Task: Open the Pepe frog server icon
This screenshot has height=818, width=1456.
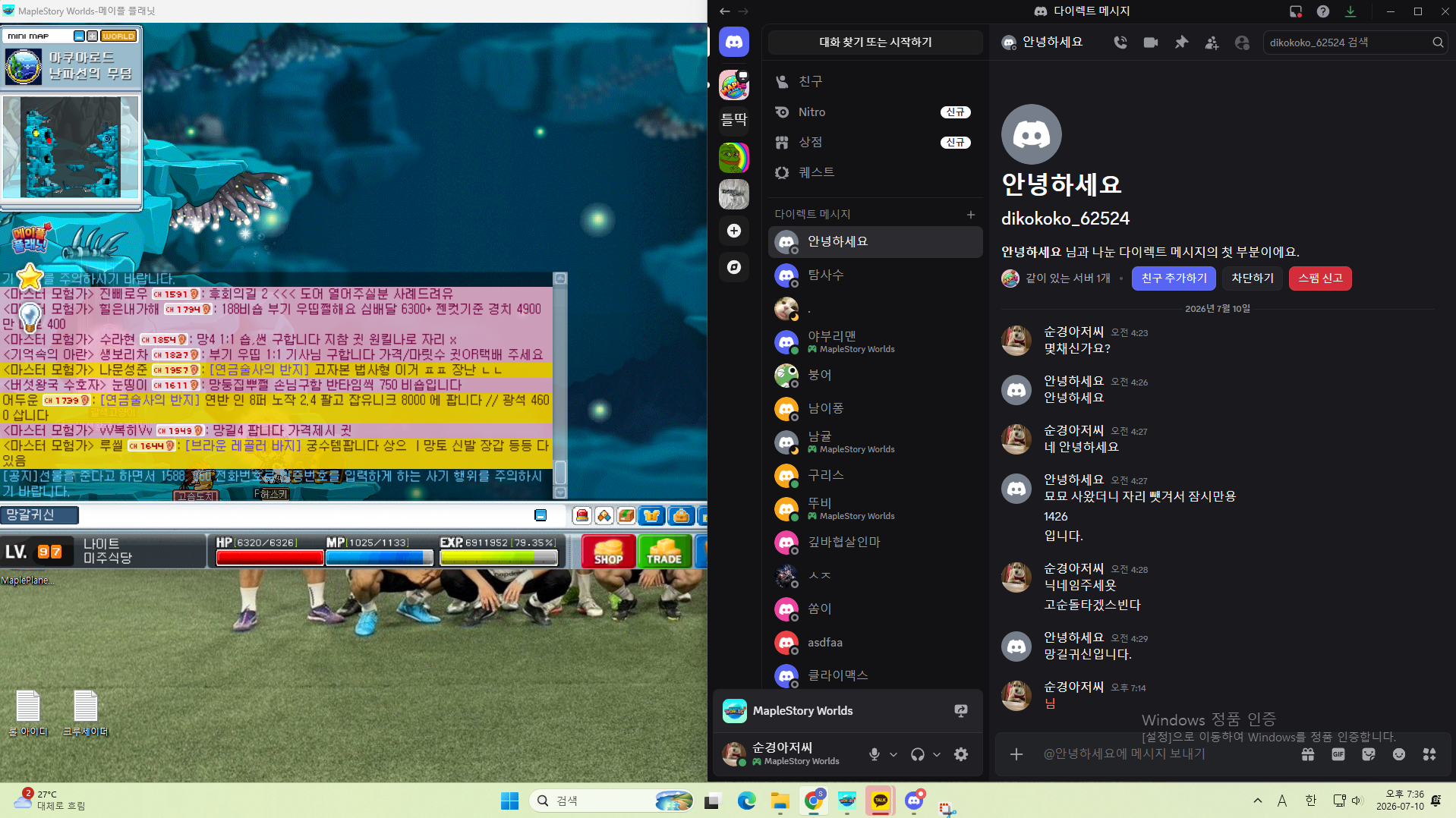Action: coord(733,158)
